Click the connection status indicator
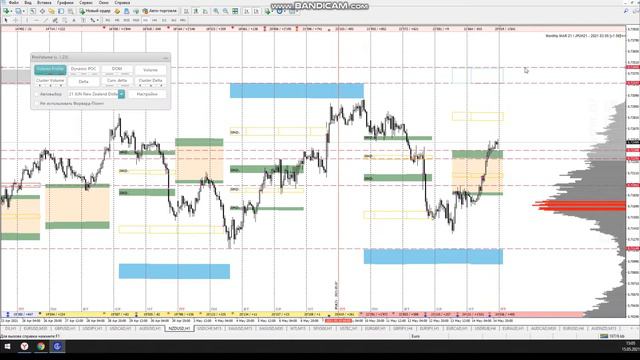Image resolution: width=640 pixels, height=360 pixels. tap(612, 336)
